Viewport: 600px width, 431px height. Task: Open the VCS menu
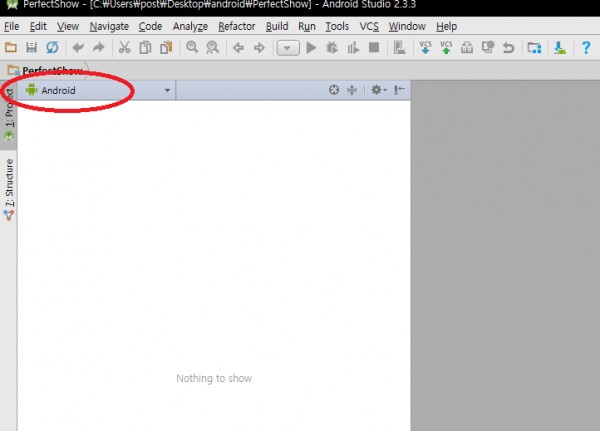tap(369, 26)
